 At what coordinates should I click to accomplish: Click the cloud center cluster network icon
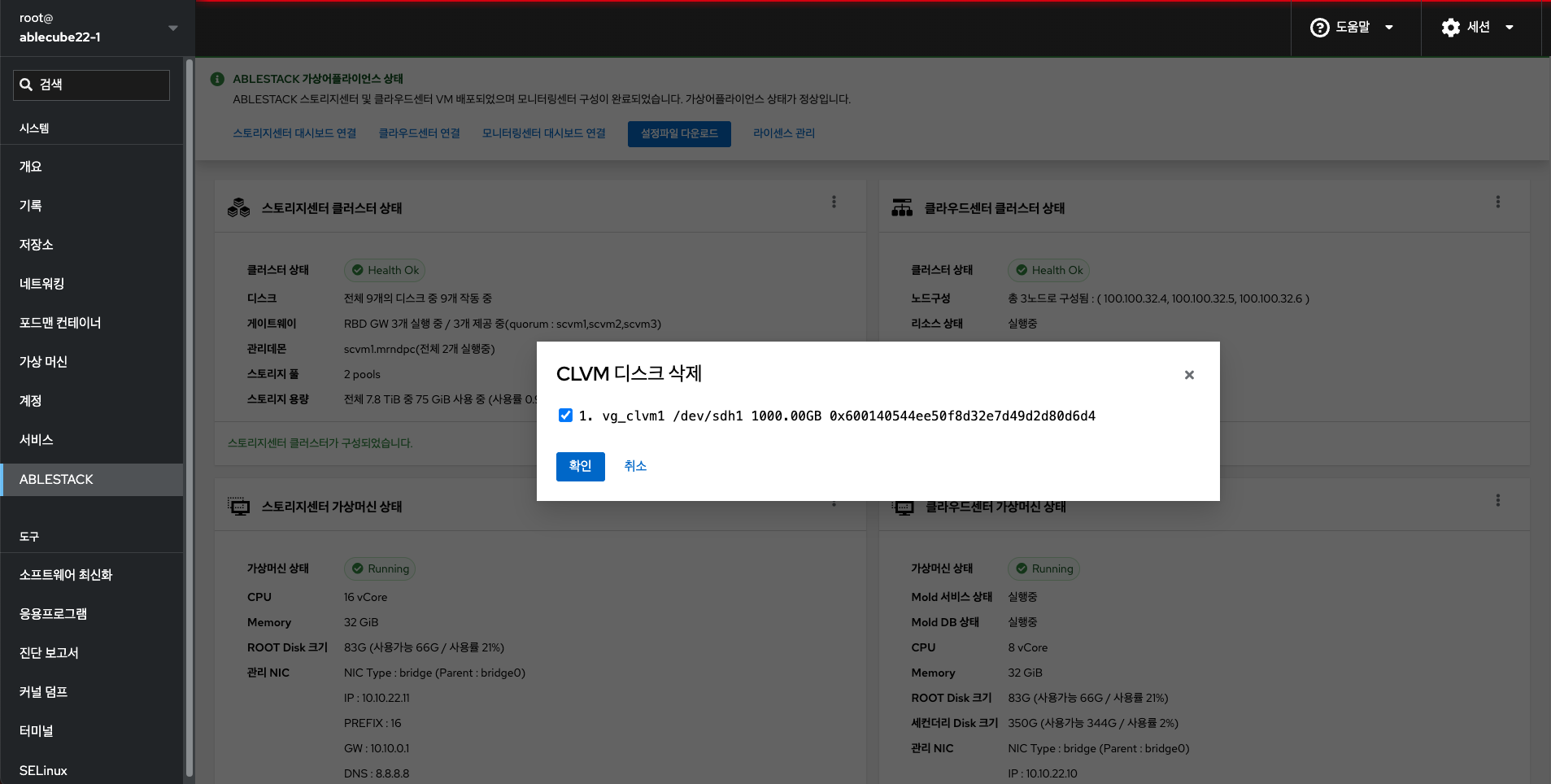pos(902,208)
